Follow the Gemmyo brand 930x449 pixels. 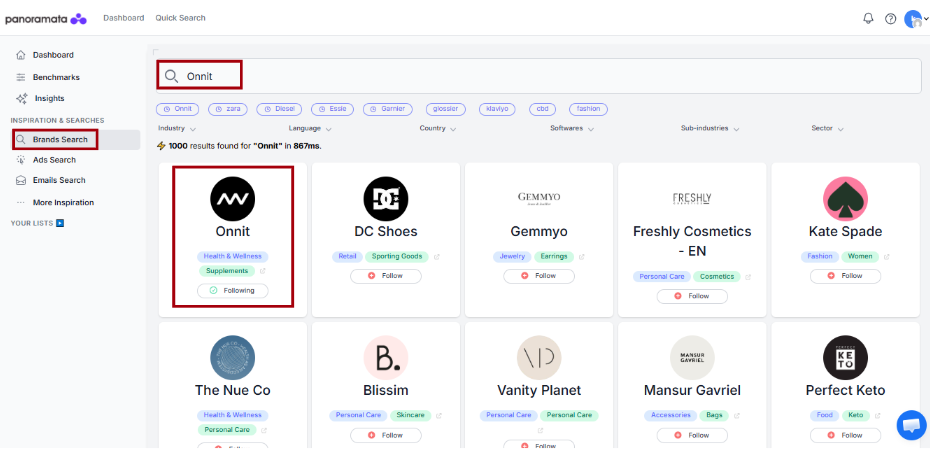coord(539,276)
